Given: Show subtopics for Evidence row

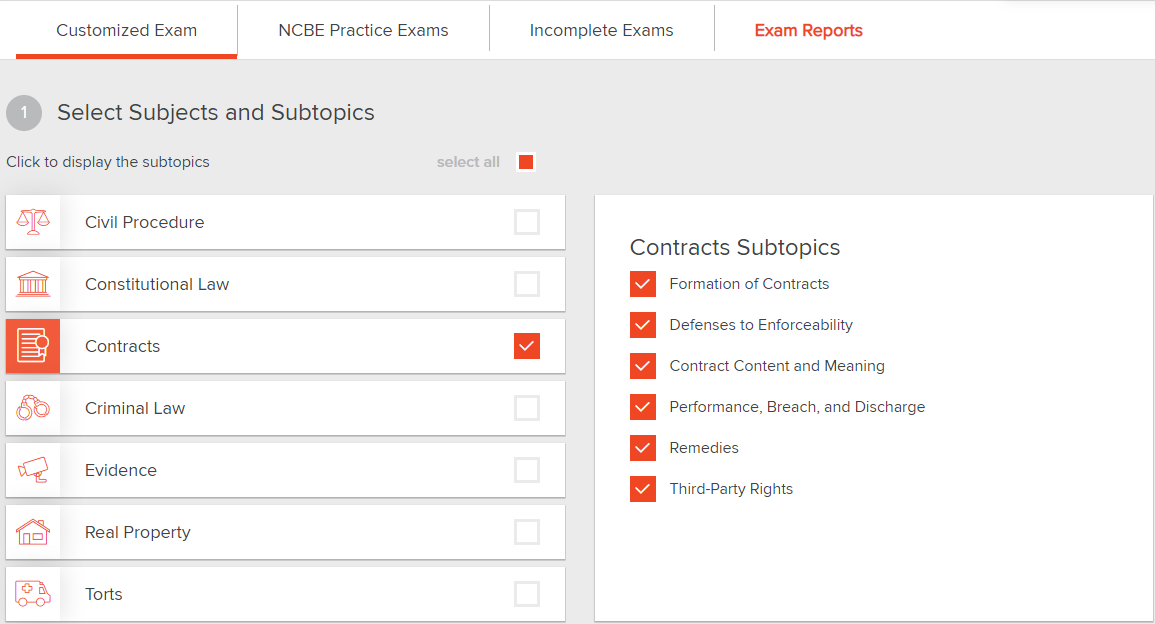Looking at the screenshot, I should 286,470.
